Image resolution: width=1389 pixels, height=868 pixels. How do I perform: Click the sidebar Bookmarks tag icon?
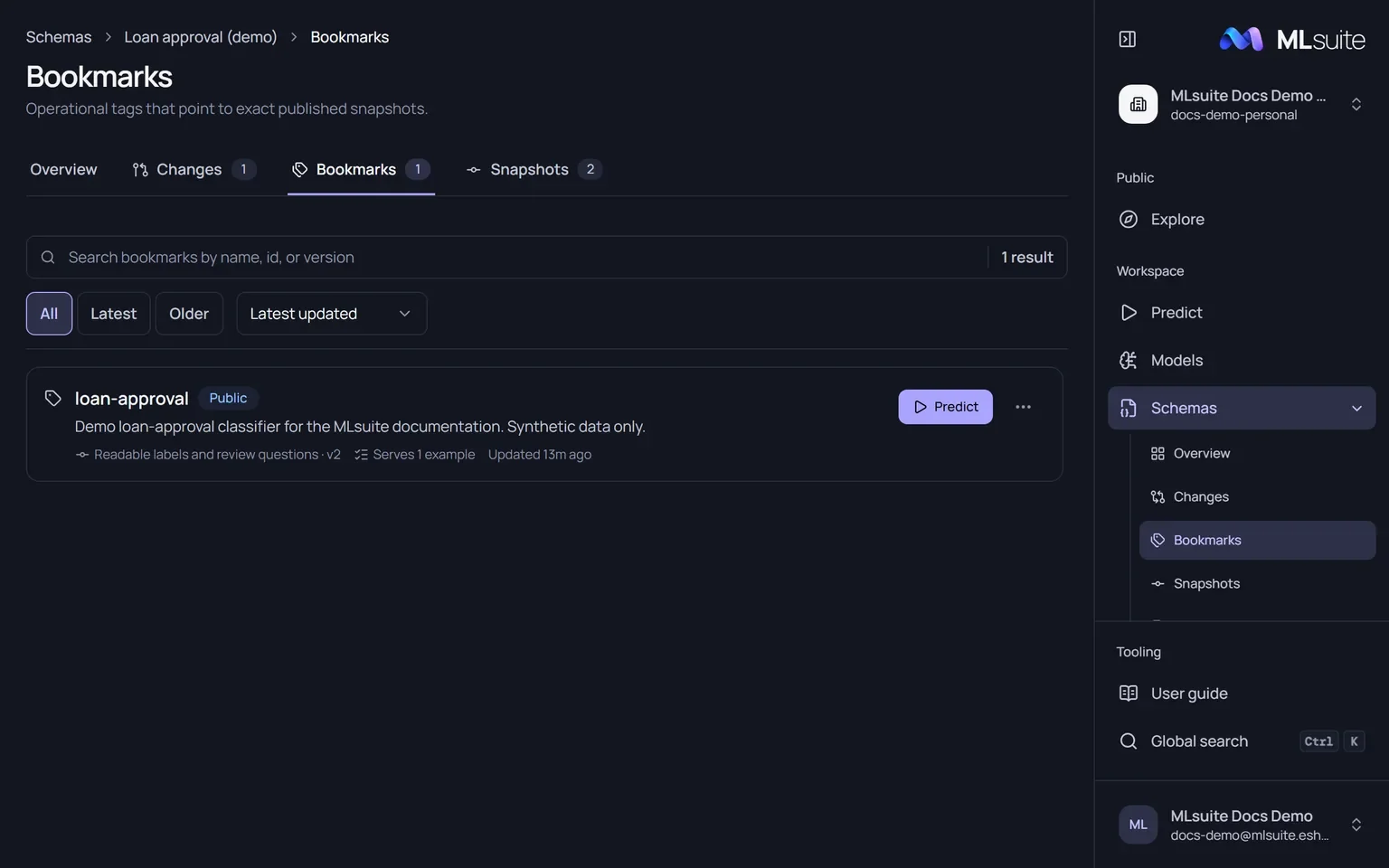[1157, 541]
